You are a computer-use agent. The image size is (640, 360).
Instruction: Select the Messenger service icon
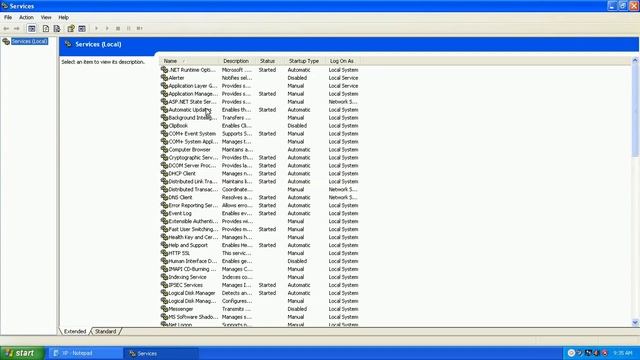pos(164,309)
